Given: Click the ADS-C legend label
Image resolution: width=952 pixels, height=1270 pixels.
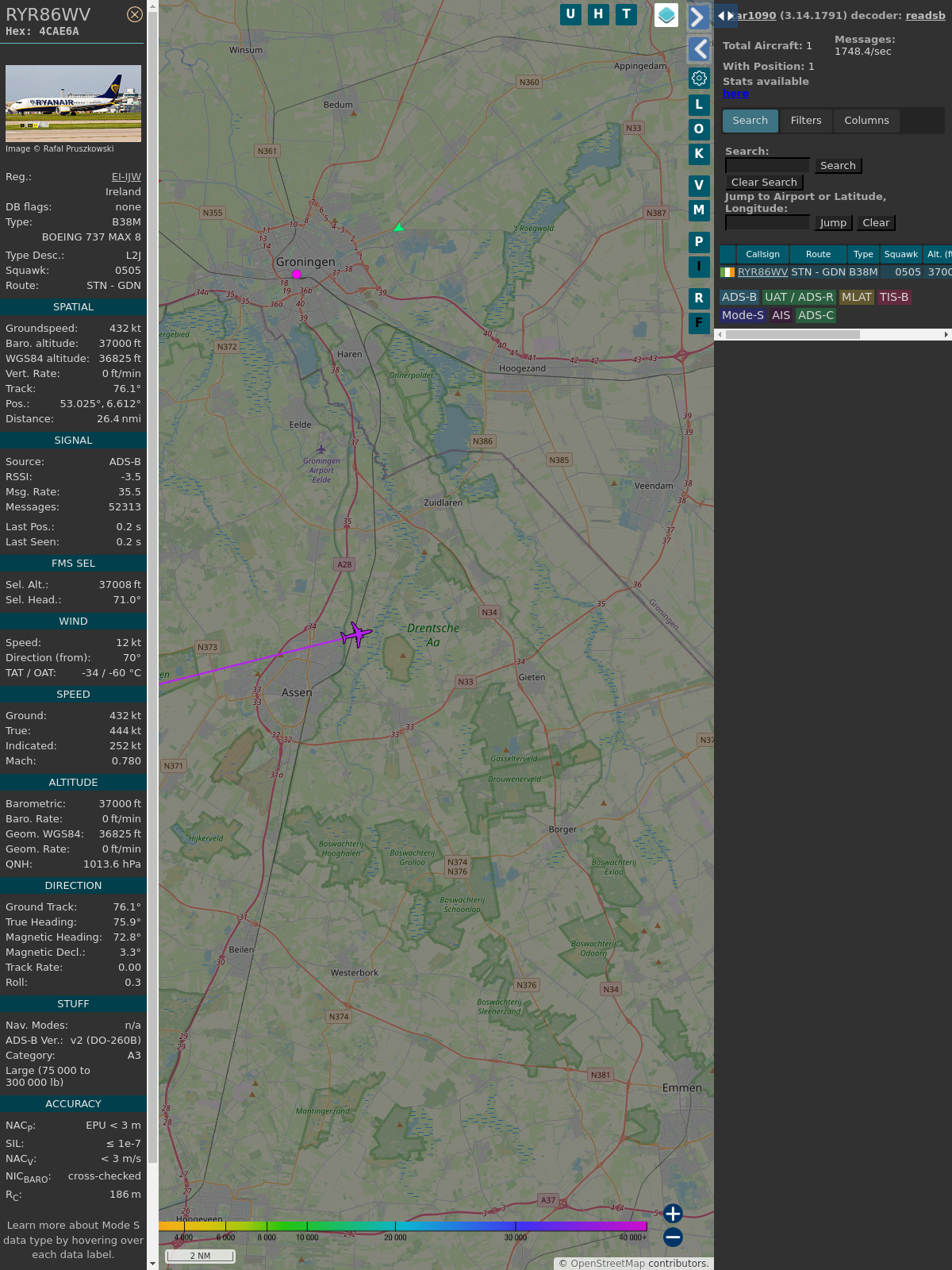Looking at the screenshot, I should coord(816,315).
